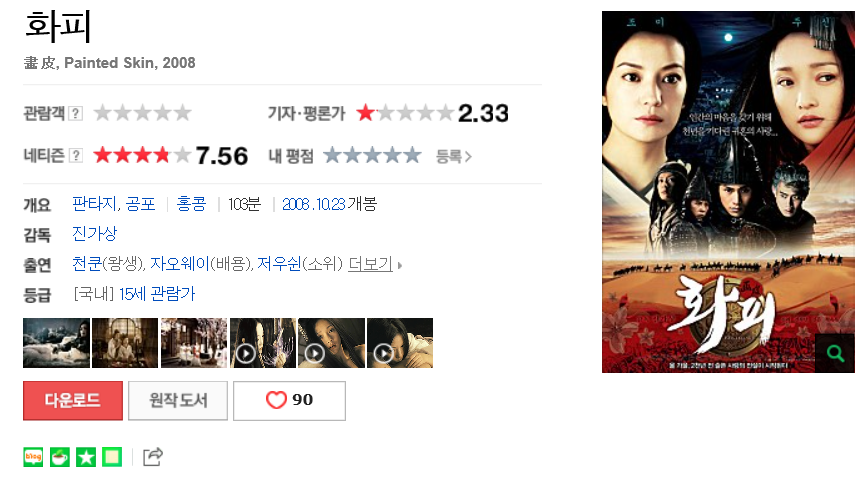
Task: Open the first still photo thumbnail
Action: 56,343
